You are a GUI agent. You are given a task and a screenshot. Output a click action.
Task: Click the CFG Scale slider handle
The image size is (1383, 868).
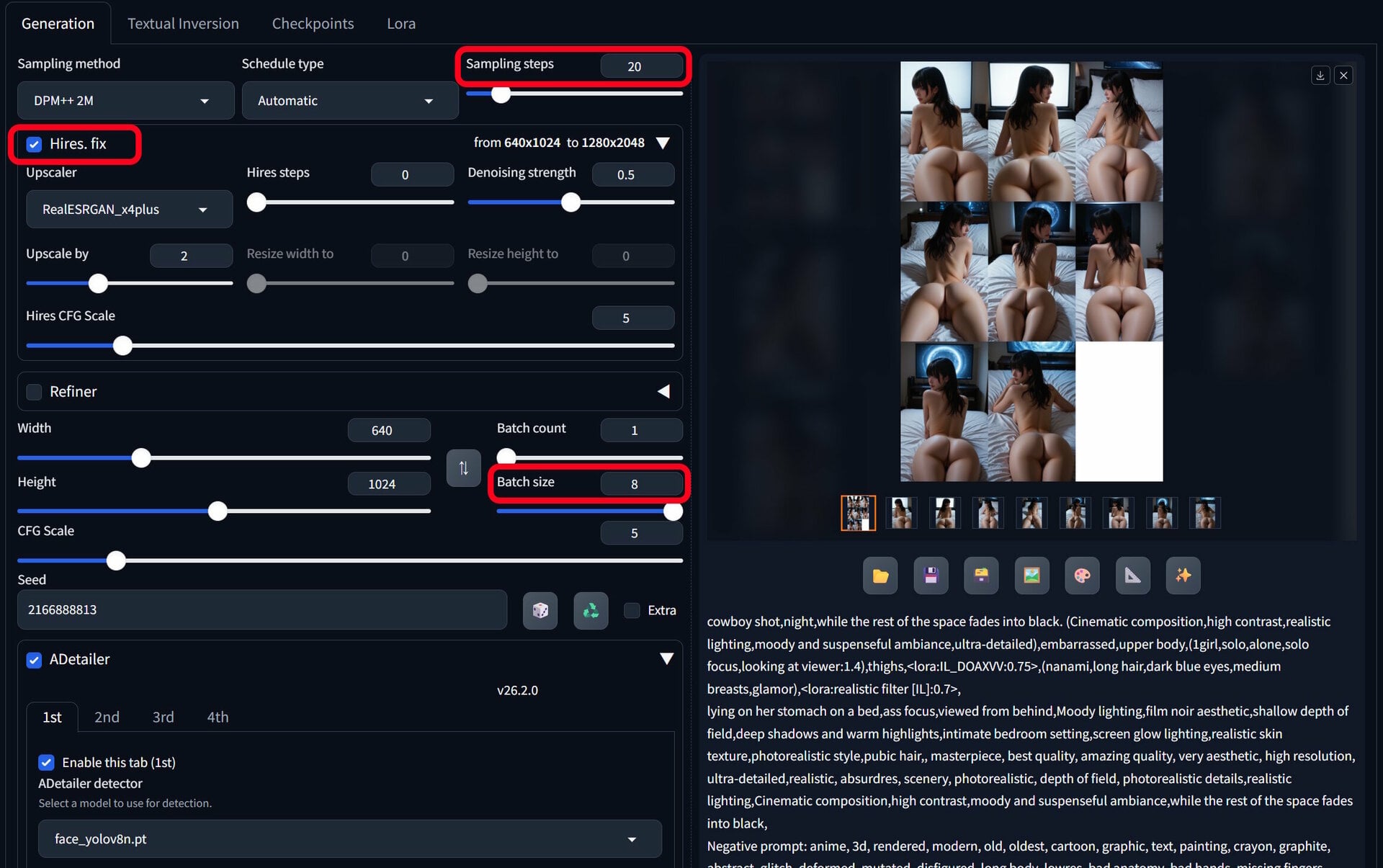116,560
